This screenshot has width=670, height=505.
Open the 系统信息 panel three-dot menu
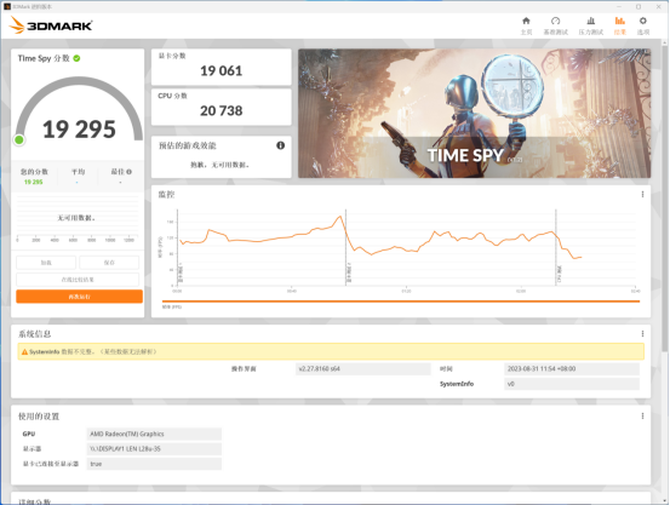pos(642,334)
